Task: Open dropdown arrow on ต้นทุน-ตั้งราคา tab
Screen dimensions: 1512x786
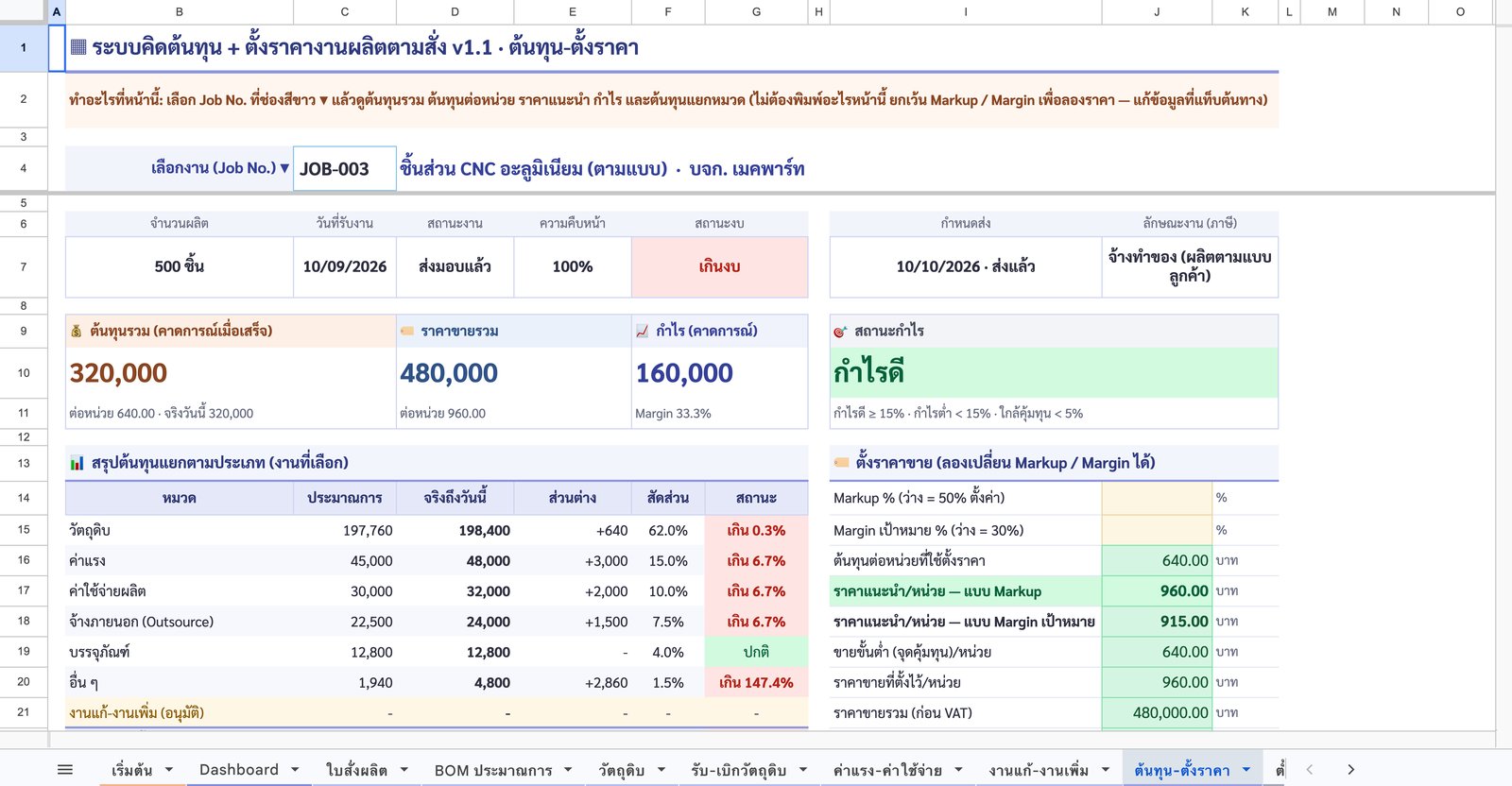Action: click(1246, 770)
